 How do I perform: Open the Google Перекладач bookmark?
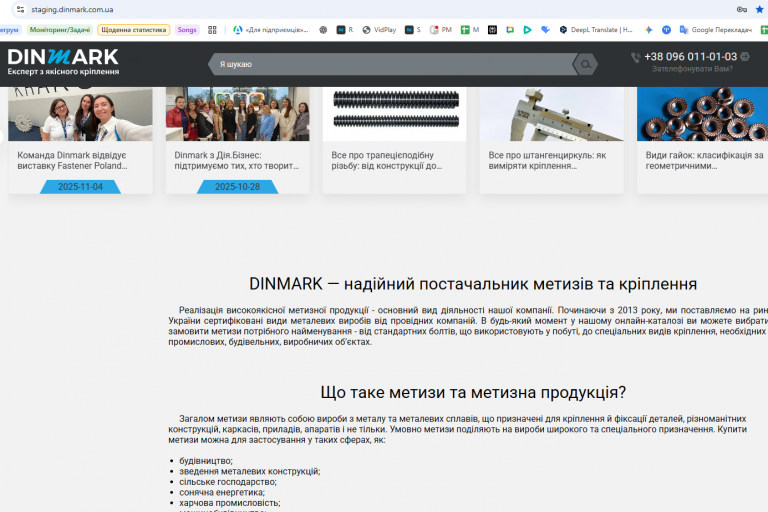pyautogui.click(x=716, y=30)
